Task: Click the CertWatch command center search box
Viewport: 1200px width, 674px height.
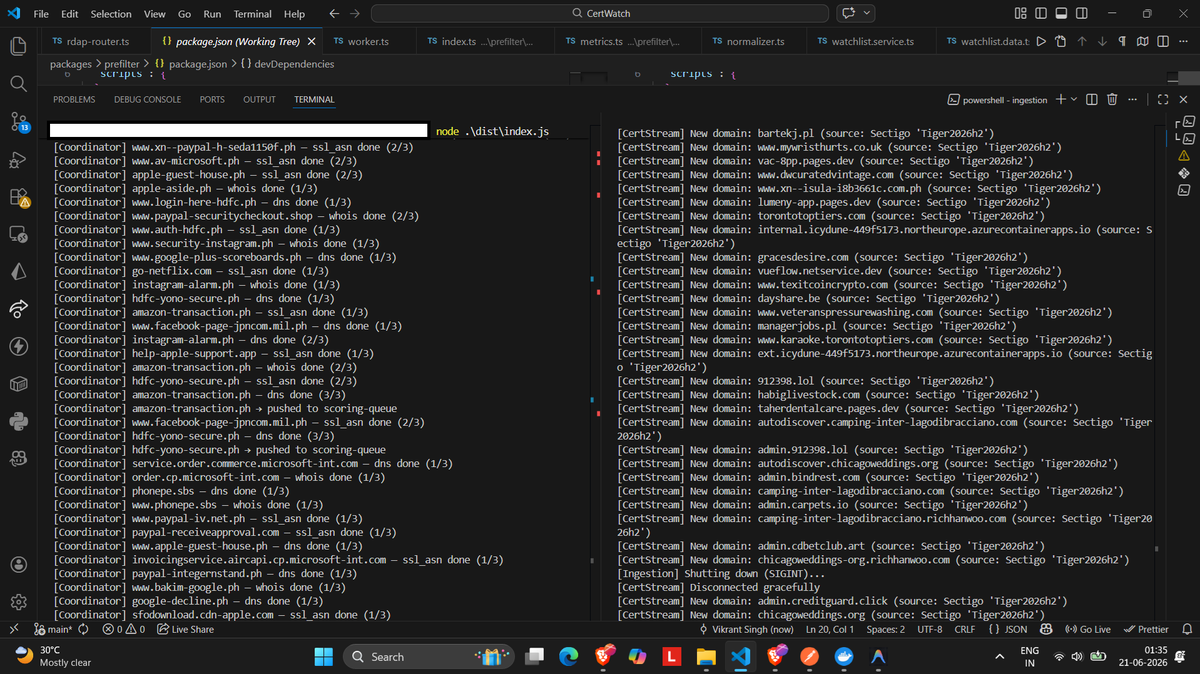Action: click(600, 14)
